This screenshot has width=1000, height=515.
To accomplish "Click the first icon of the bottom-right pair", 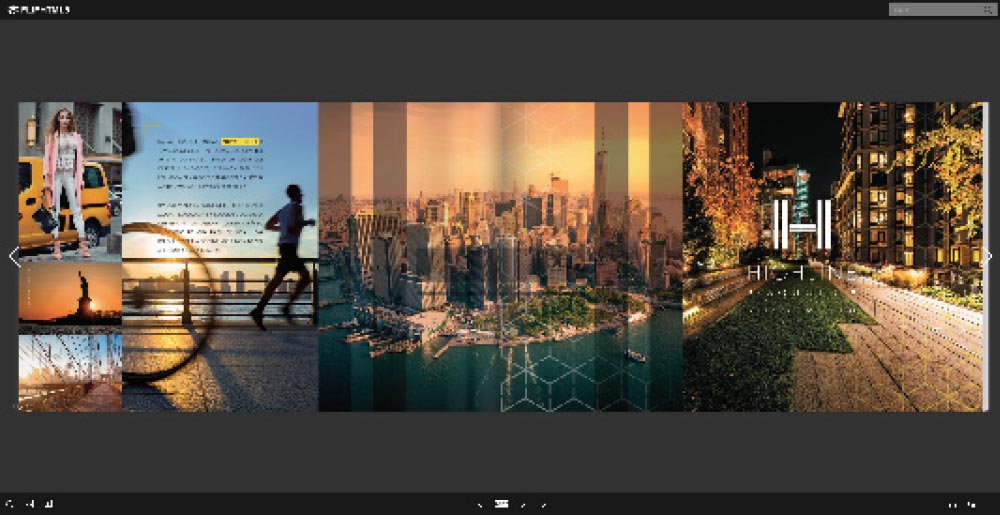I will [951, 505].
